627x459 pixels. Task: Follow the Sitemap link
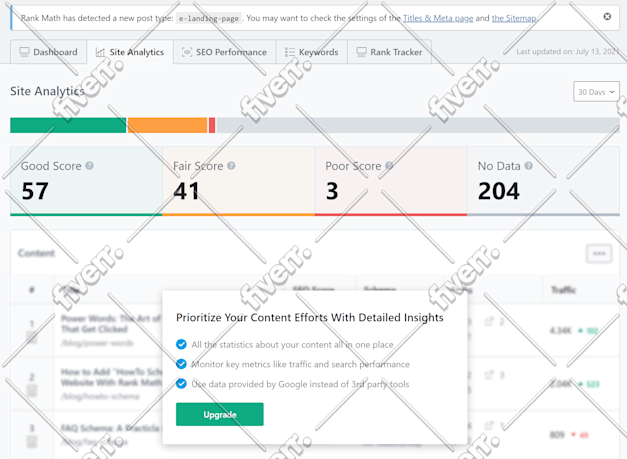click(x=514, y=18)
